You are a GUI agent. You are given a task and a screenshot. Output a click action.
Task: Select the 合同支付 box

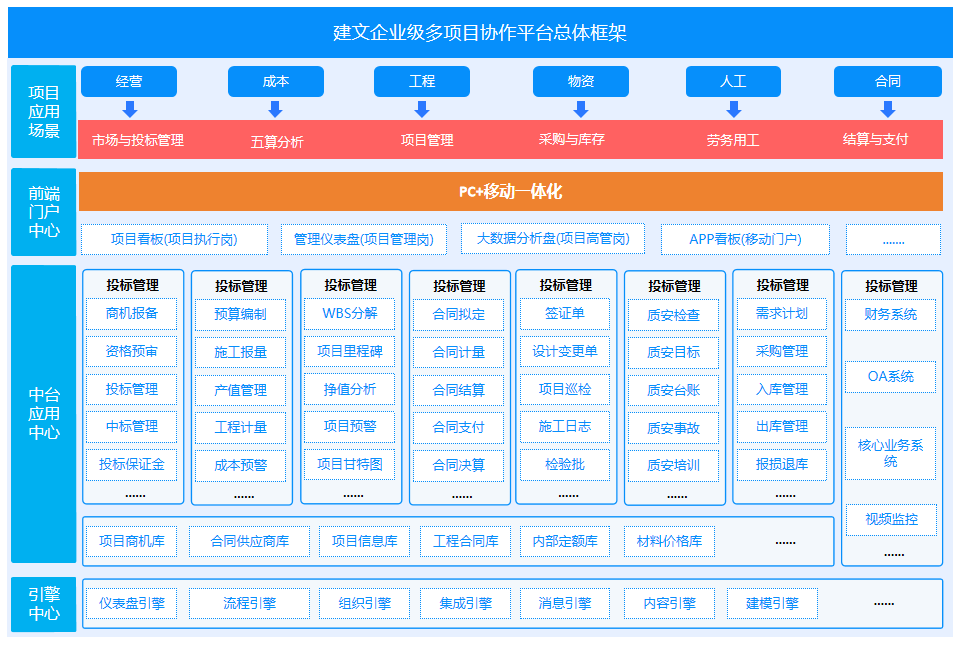[458, 428]
